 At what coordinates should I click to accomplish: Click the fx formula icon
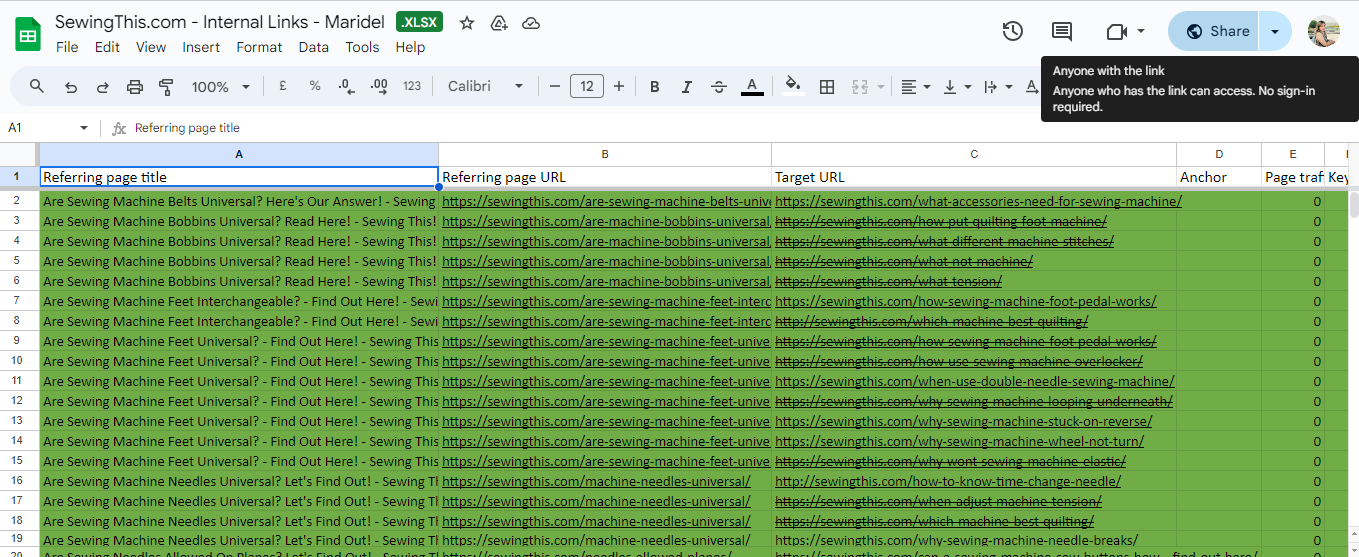119,128
